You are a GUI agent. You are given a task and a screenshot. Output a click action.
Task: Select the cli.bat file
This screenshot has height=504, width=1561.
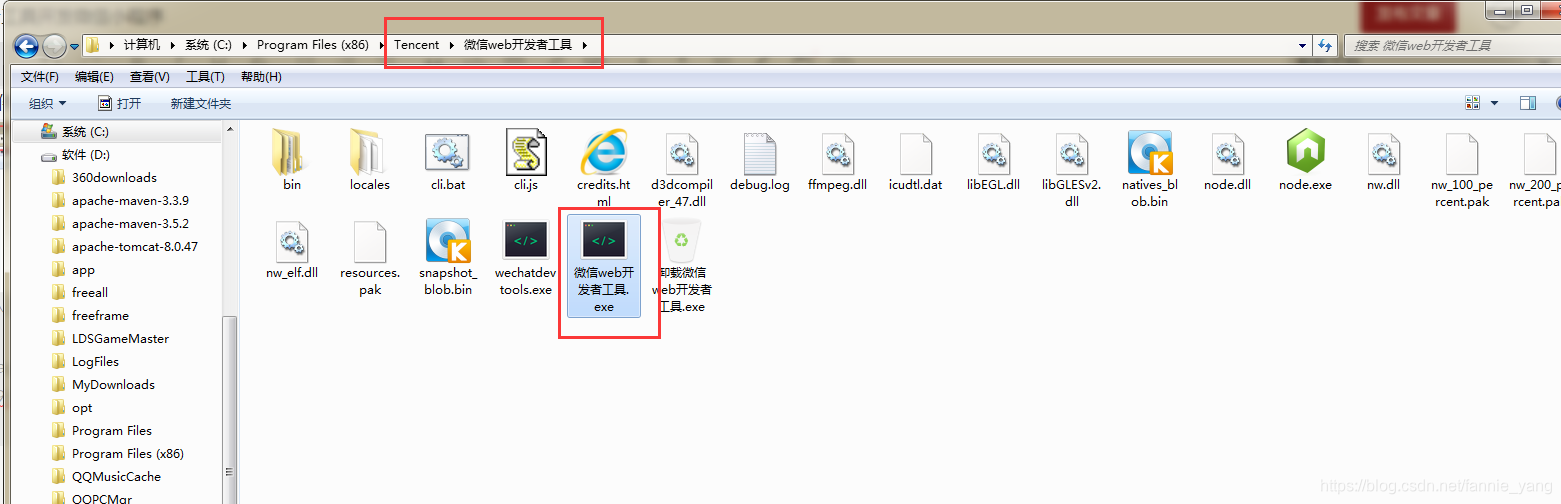click(x=448, y=159)
